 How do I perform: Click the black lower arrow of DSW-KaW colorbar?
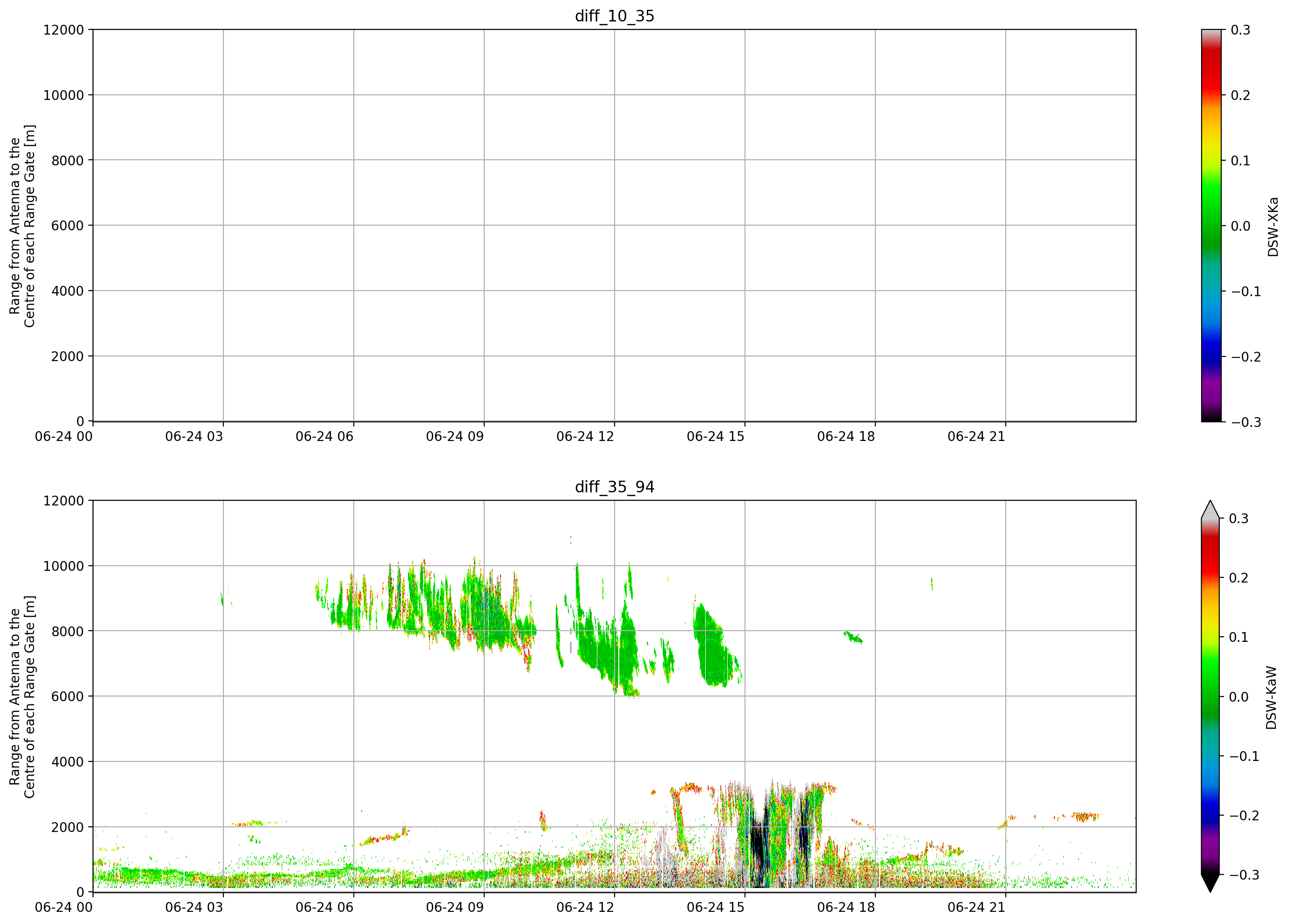point(1210,882)
